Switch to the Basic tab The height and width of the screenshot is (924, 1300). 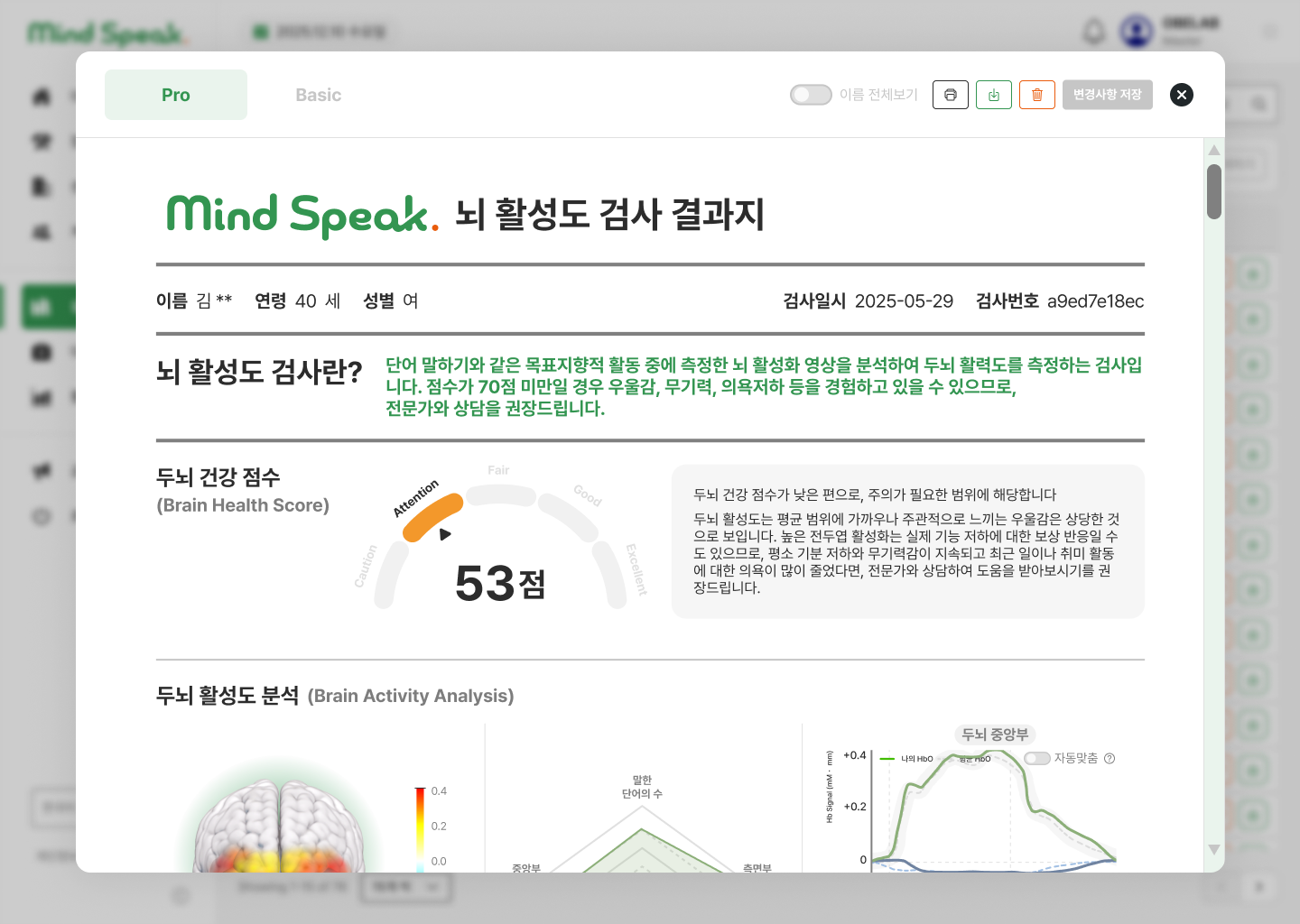coord(319,95)
